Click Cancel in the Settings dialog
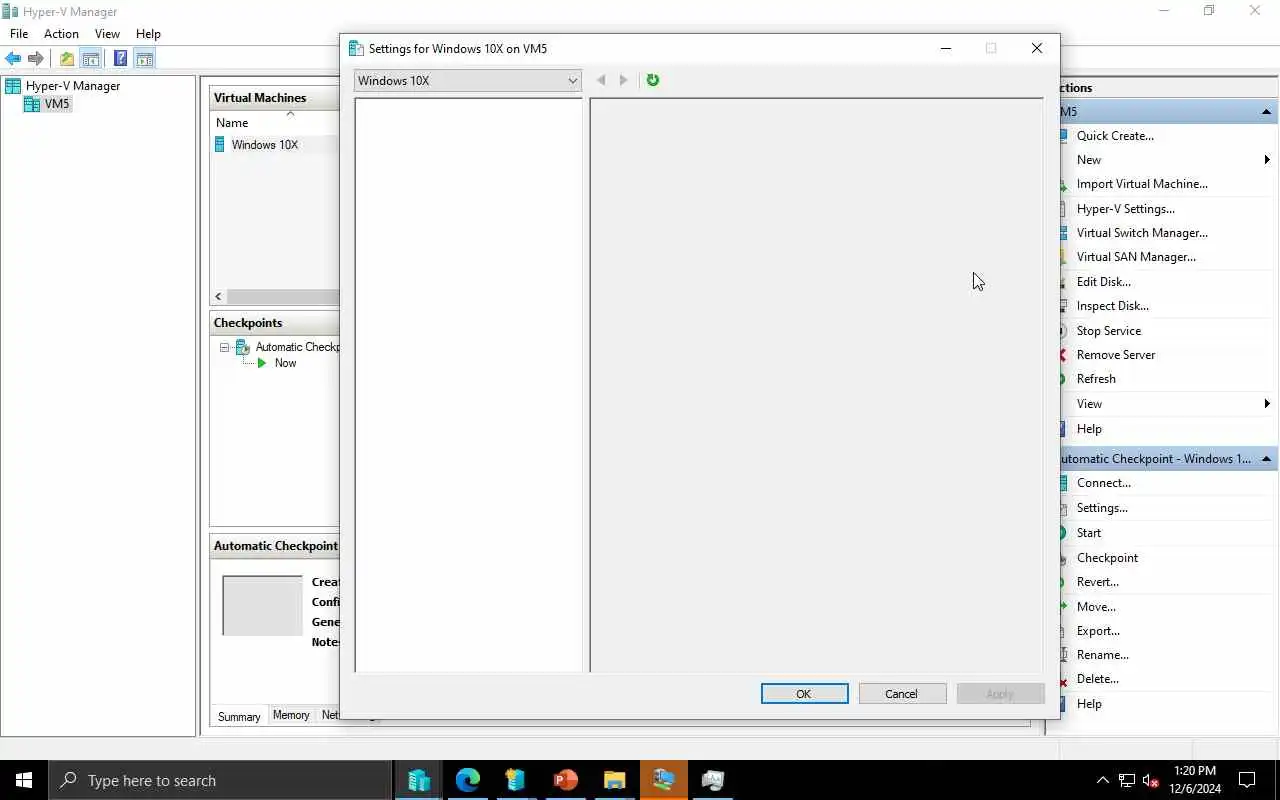Viewport: 1280px width, 800px height. [902, 694]
